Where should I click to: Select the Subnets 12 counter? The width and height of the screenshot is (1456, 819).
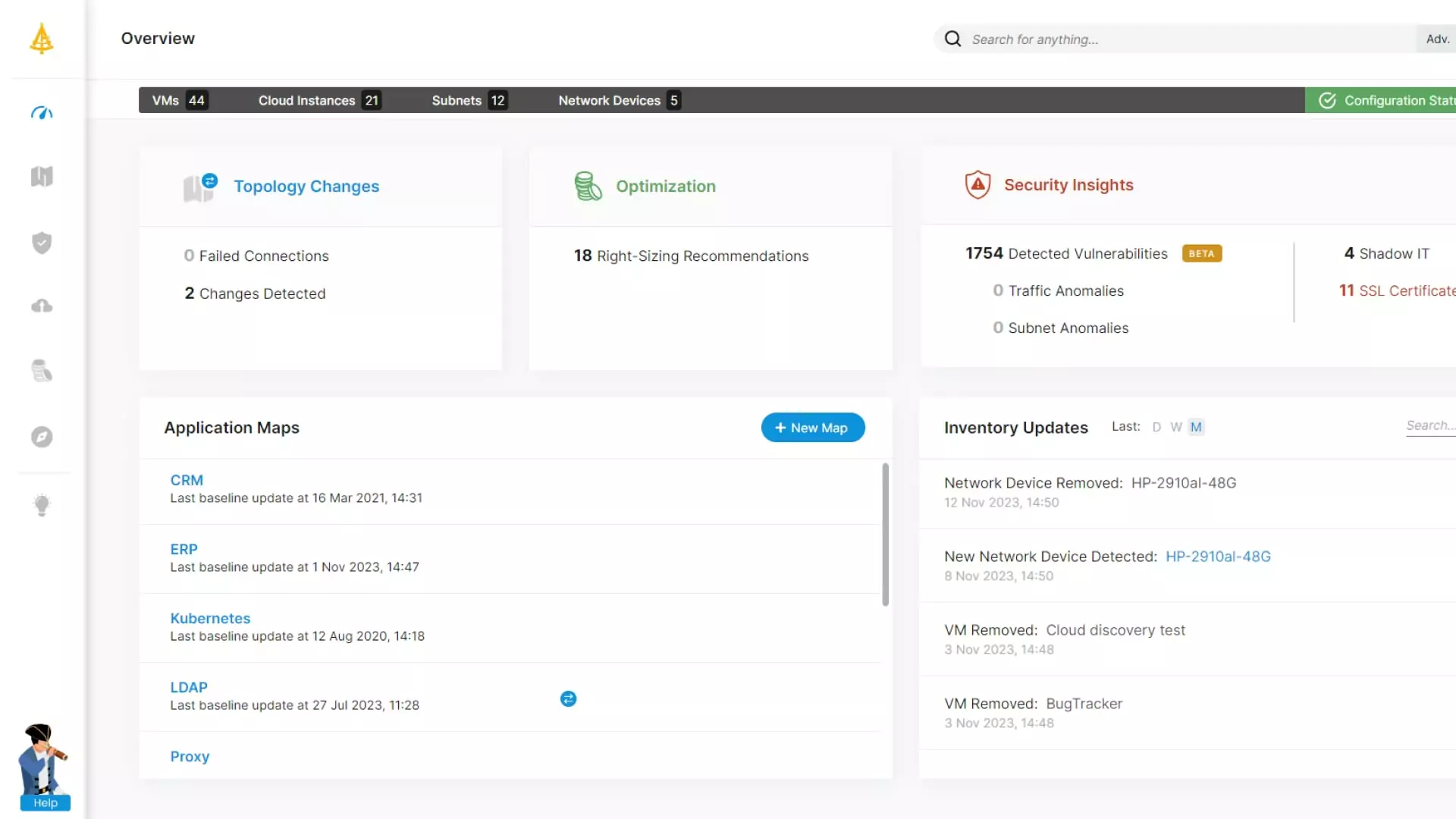(x=469, y=100)
